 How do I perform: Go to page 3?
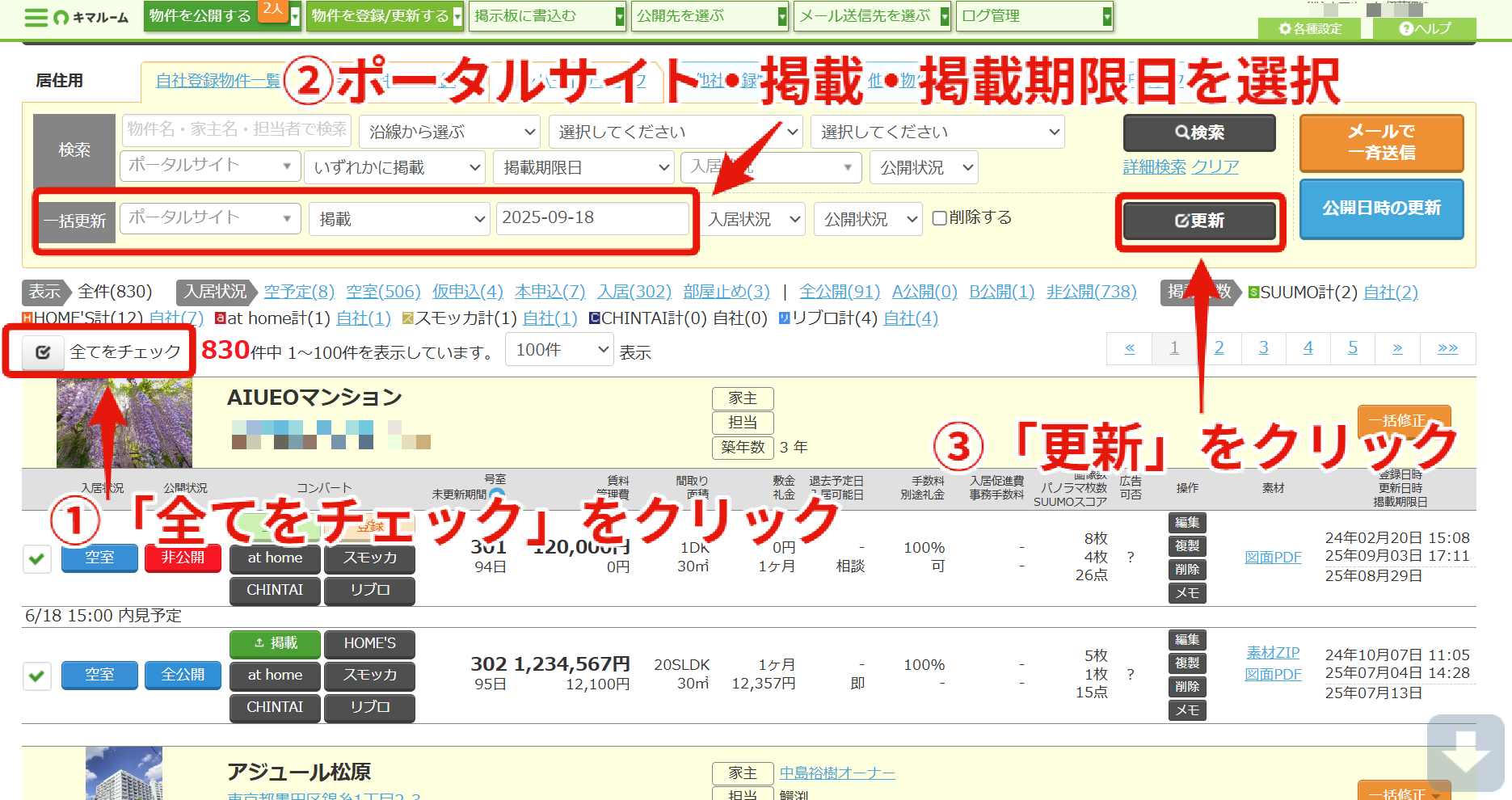point(1264,348)
